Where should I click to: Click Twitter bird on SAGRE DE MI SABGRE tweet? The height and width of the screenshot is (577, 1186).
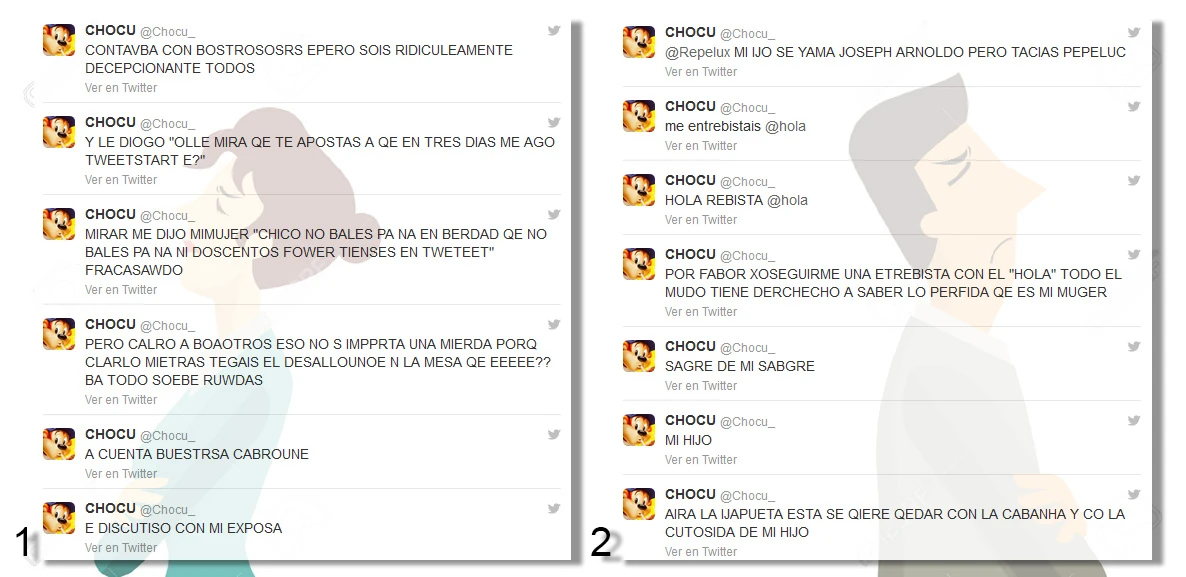click(x=1134, y=346)
